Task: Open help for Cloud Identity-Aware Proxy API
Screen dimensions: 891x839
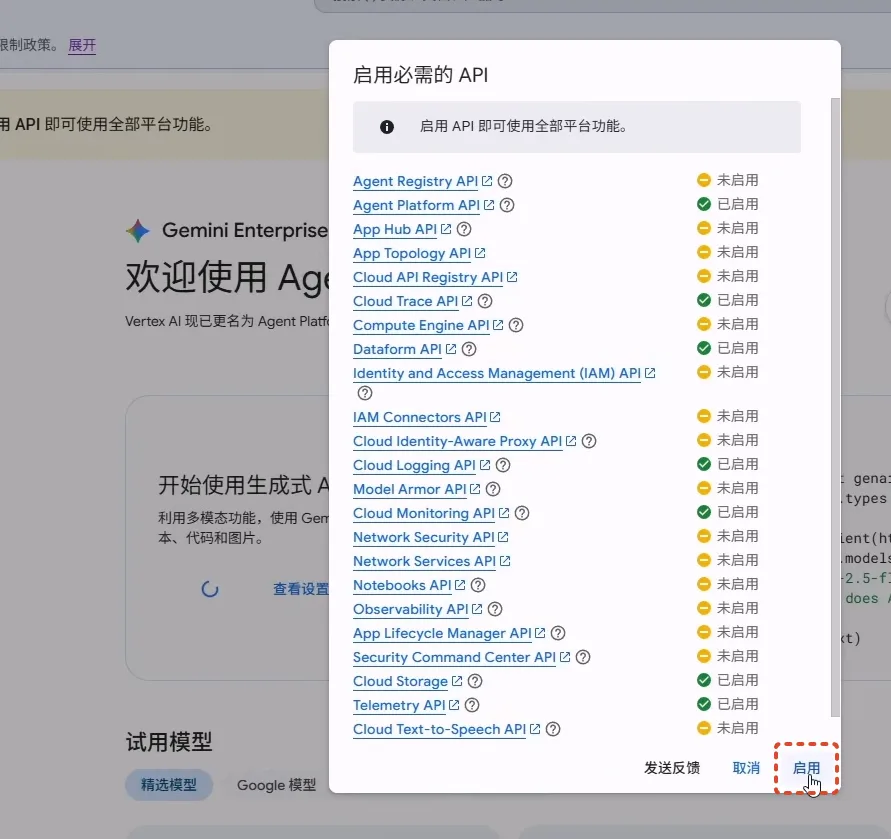Action: (589, 441)
